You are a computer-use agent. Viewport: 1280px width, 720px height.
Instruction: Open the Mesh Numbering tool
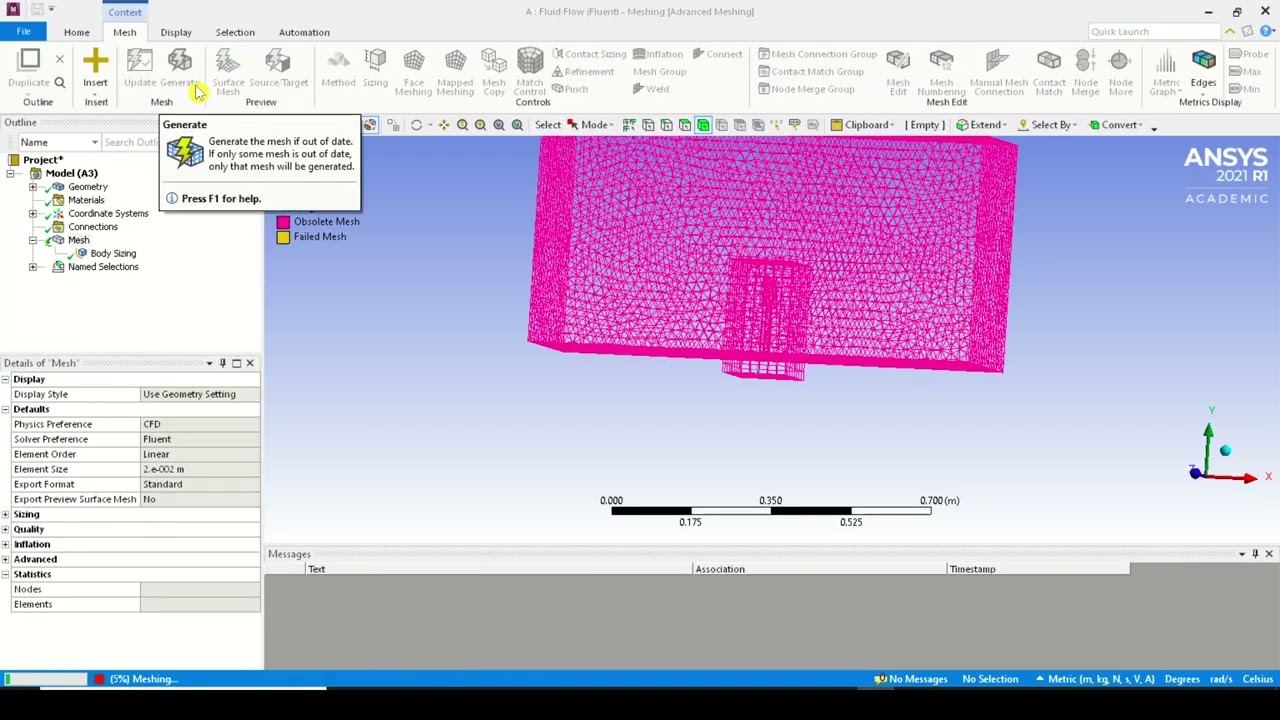coord(941,61)
